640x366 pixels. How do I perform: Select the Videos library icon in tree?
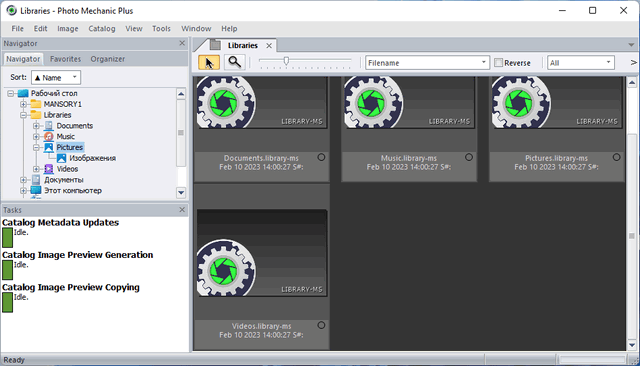pyautogui.click(x=49, y=169)
